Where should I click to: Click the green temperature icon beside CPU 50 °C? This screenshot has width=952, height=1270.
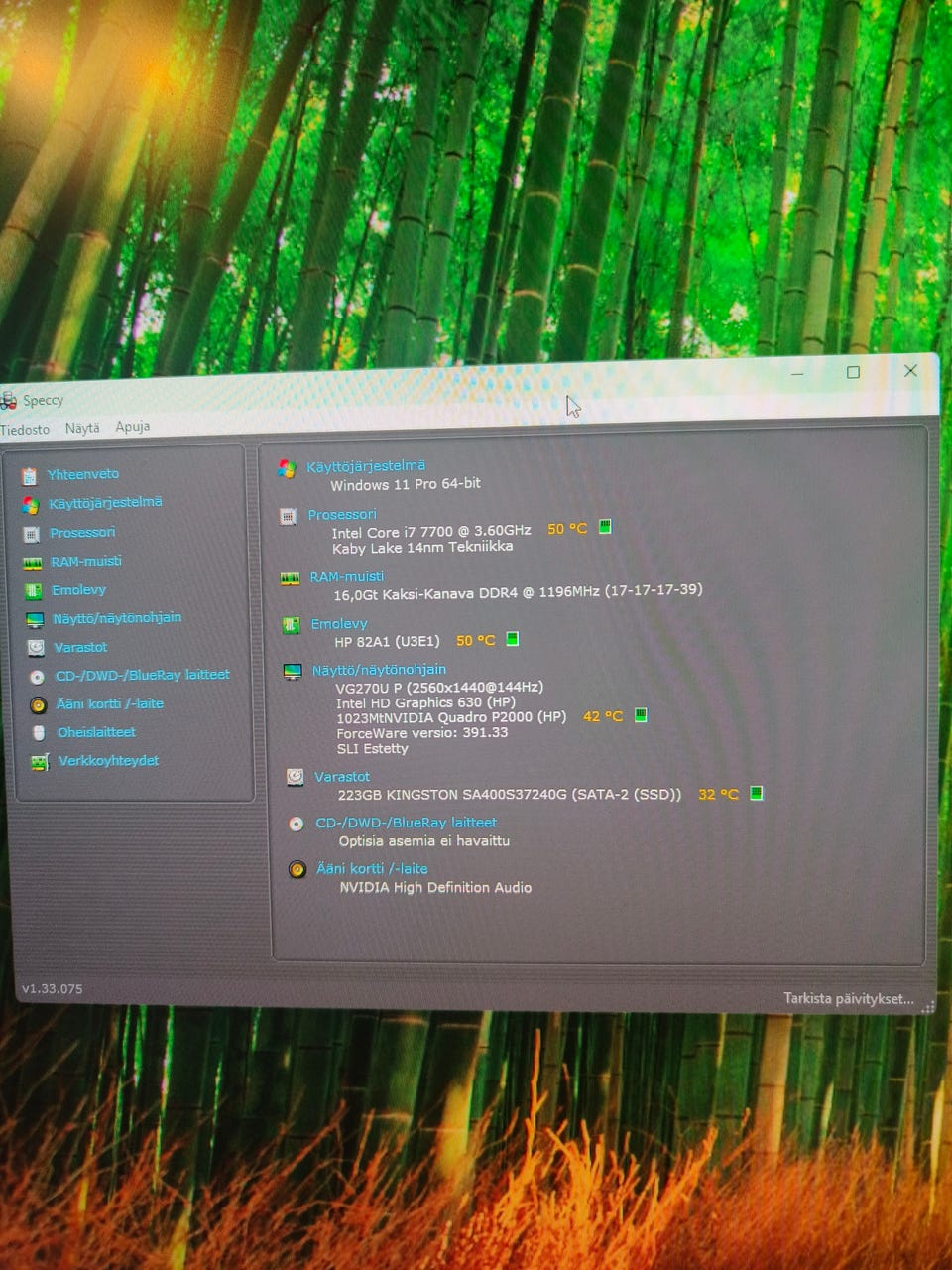[x=605, y=527]
